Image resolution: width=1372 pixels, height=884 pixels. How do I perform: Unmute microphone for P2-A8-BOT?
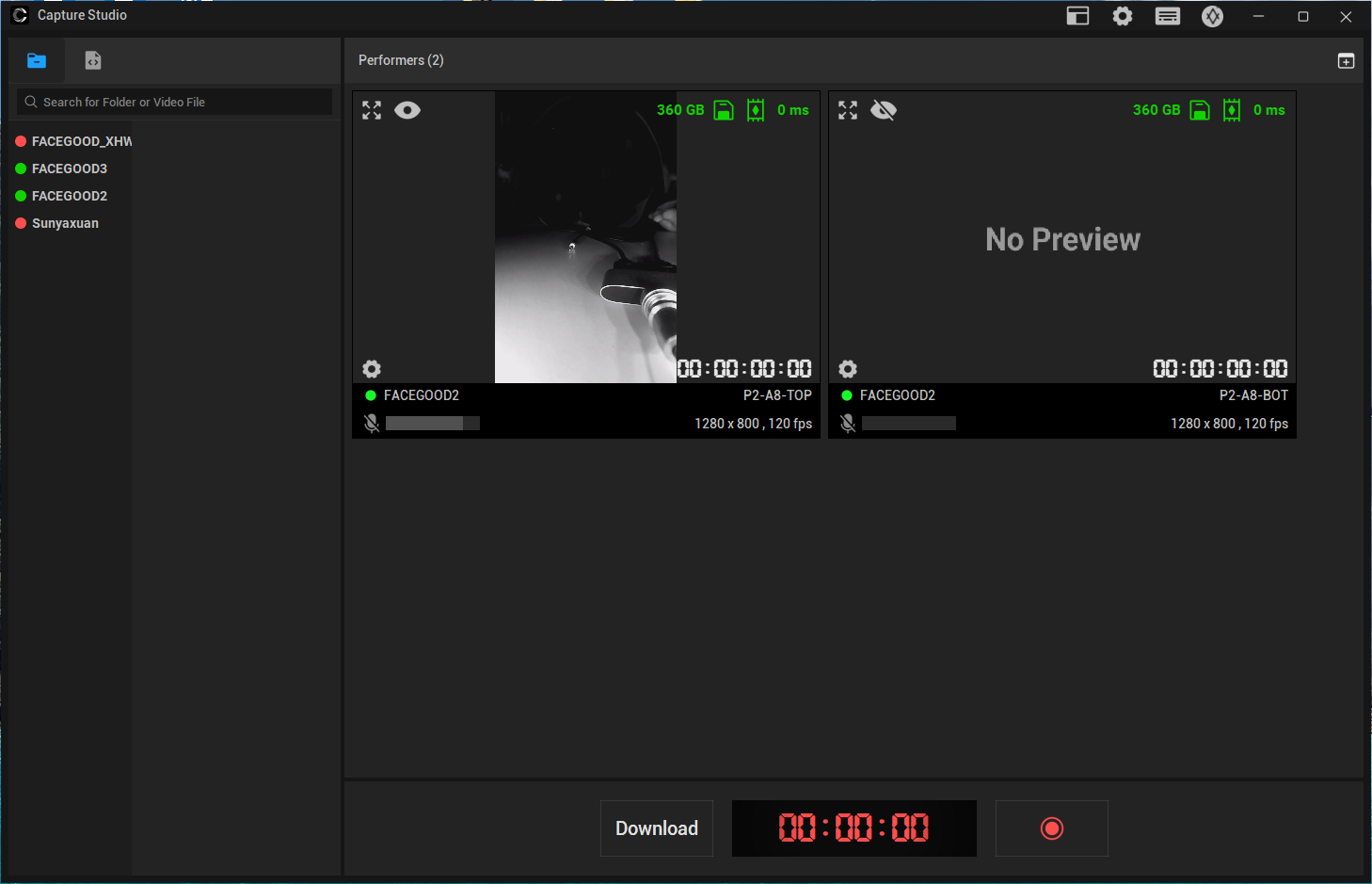click(x=848, y=424)
